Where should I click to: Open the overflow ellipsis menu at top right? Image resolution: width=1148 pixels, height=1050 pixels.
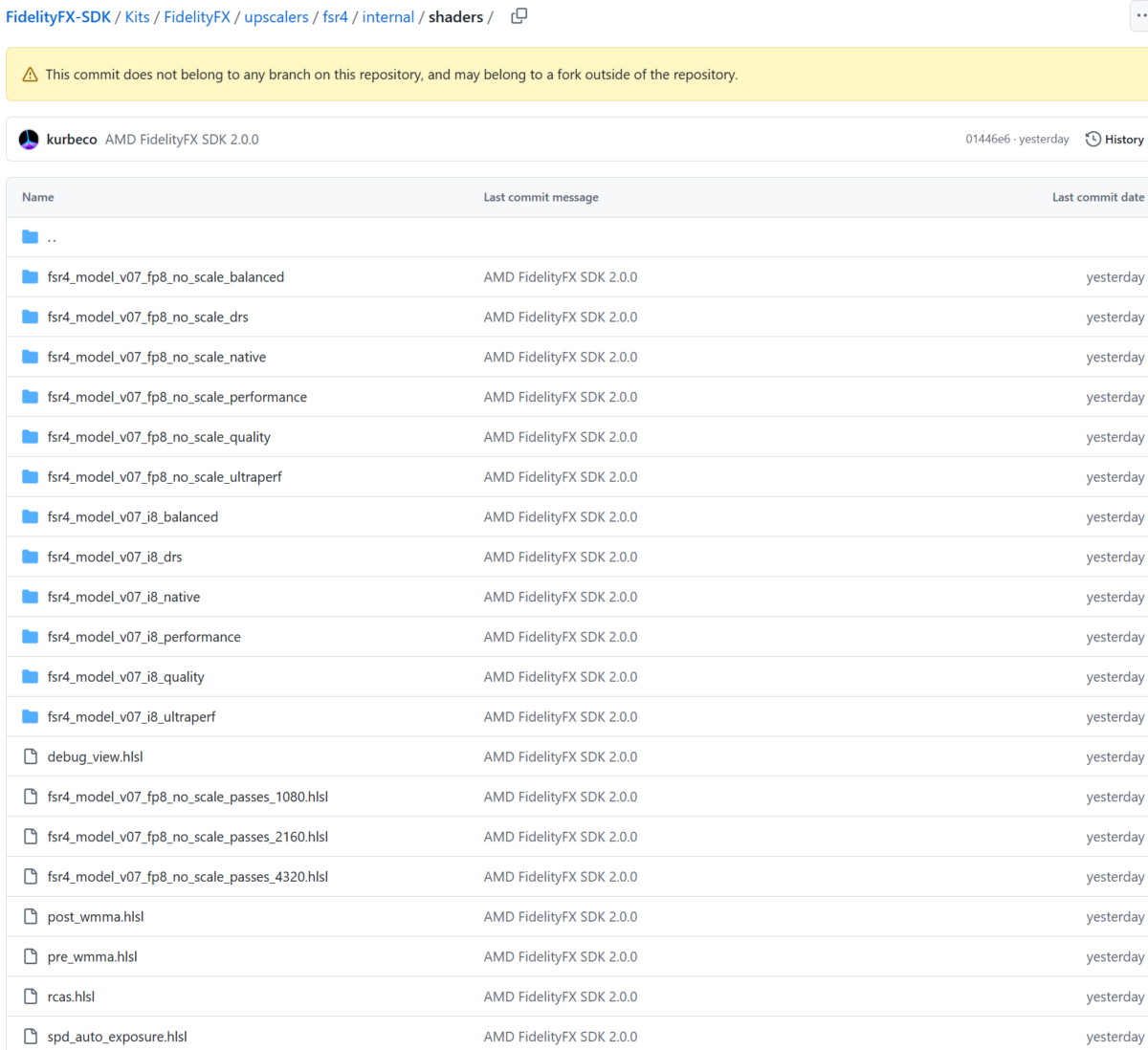1138,16
